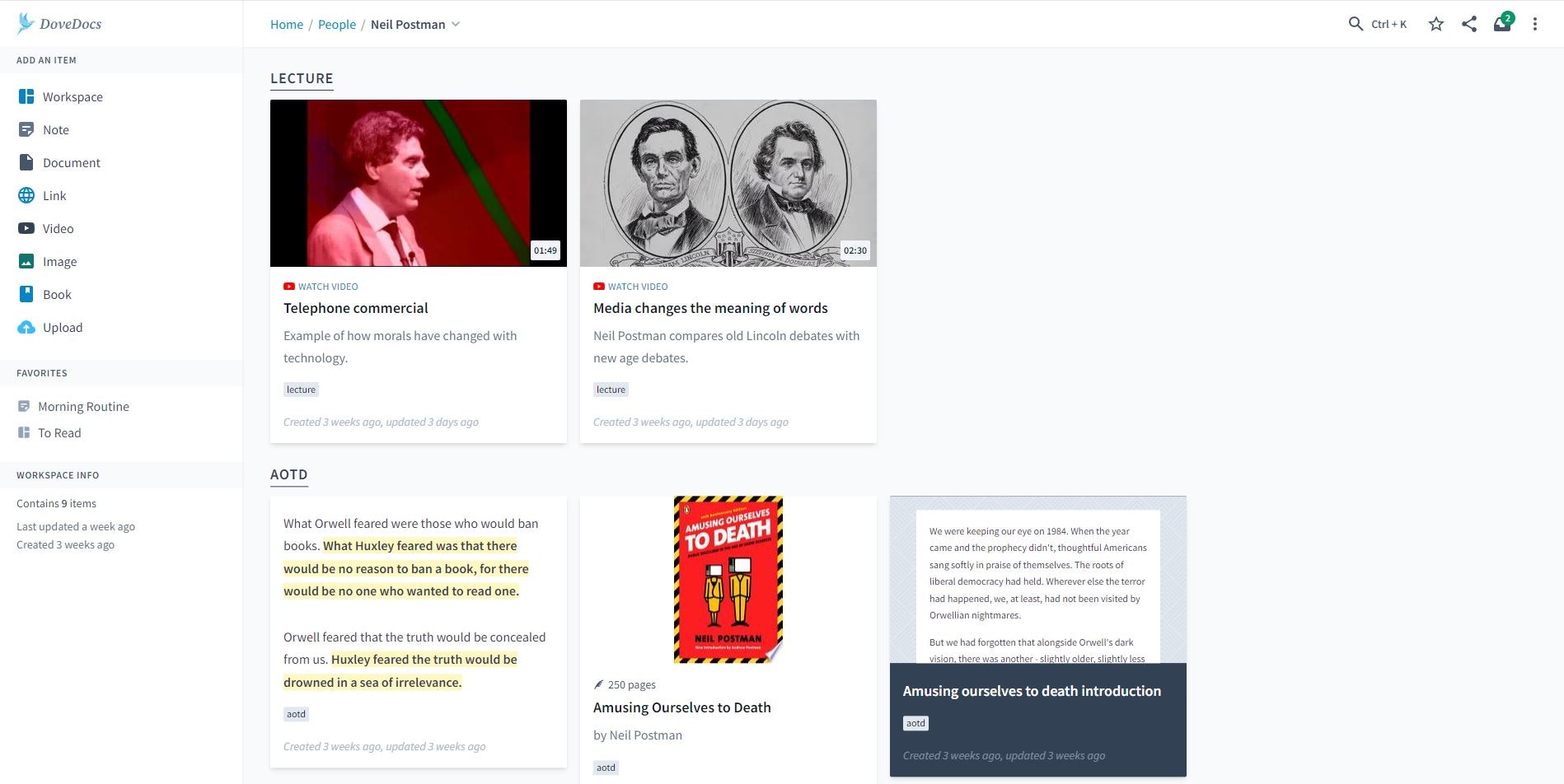Click lecture tag on Telephone commercial card
The image size is (1564, 784).
pyautogui.click(x=301, y=390)
